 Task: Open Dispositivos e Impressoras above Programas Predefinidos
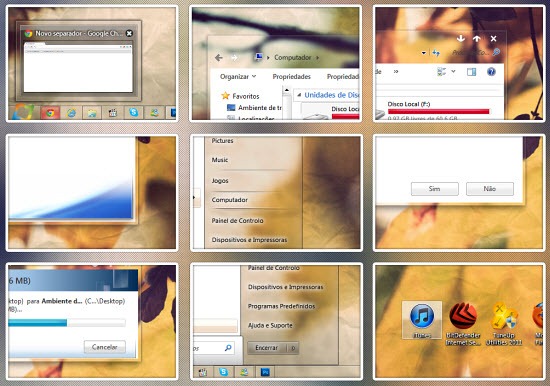286,287
